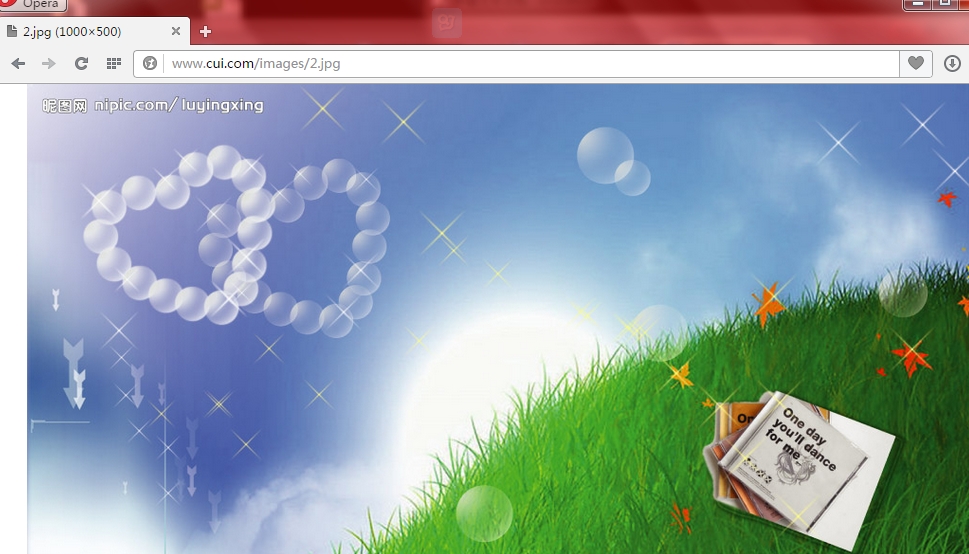Go back to the previous page
Screen dimensions: 969x554
click(19, 63)
